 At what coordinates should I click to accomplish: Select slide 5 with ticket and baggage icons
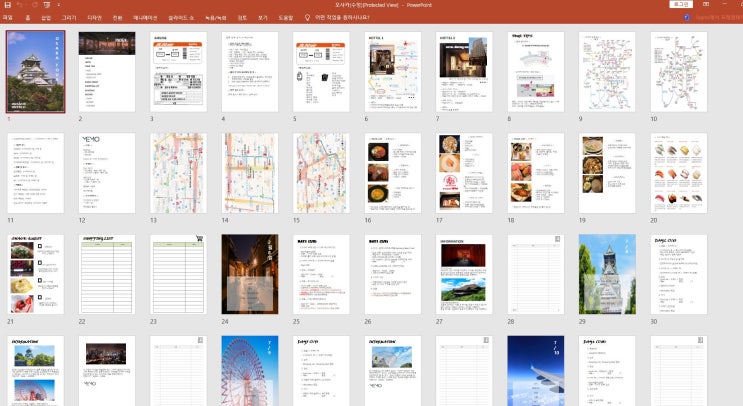[321, 72]
